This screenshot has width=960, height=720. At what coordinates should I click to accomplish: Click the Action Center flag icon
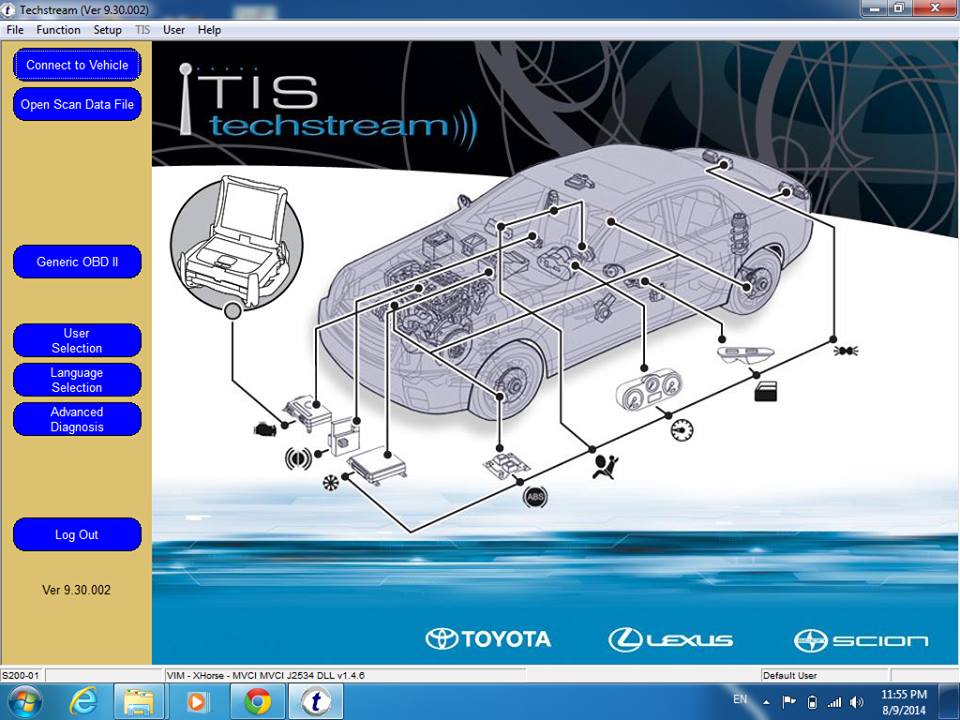coord(789,702)
